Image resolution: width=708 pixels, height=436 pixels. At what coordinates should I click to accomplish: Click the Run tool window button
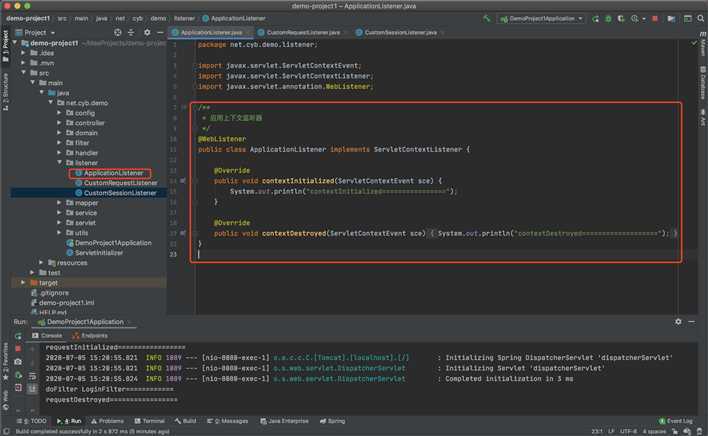coord(69,421)
